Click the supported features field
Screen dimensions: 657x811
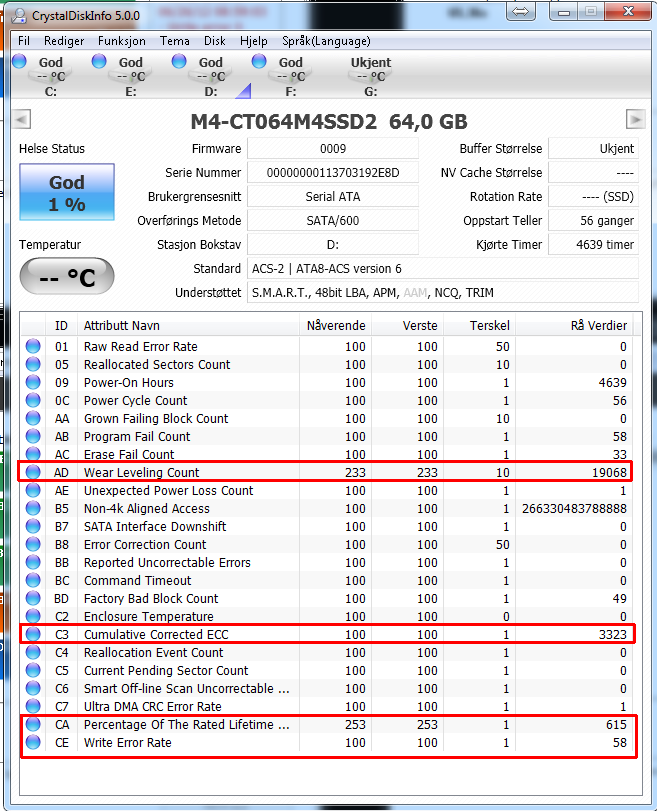pyautogui.click(x=443, y=293)
